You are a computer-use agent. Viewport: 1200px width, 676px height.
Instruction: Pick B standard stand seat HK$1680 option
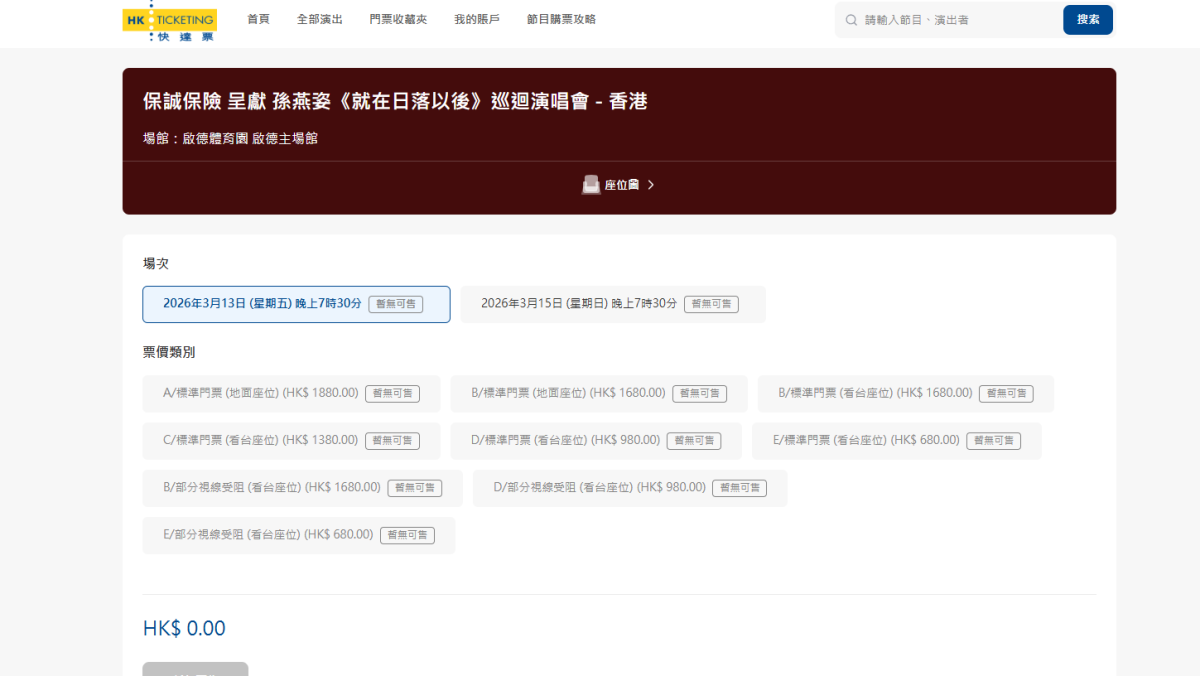tap(905, 393)
